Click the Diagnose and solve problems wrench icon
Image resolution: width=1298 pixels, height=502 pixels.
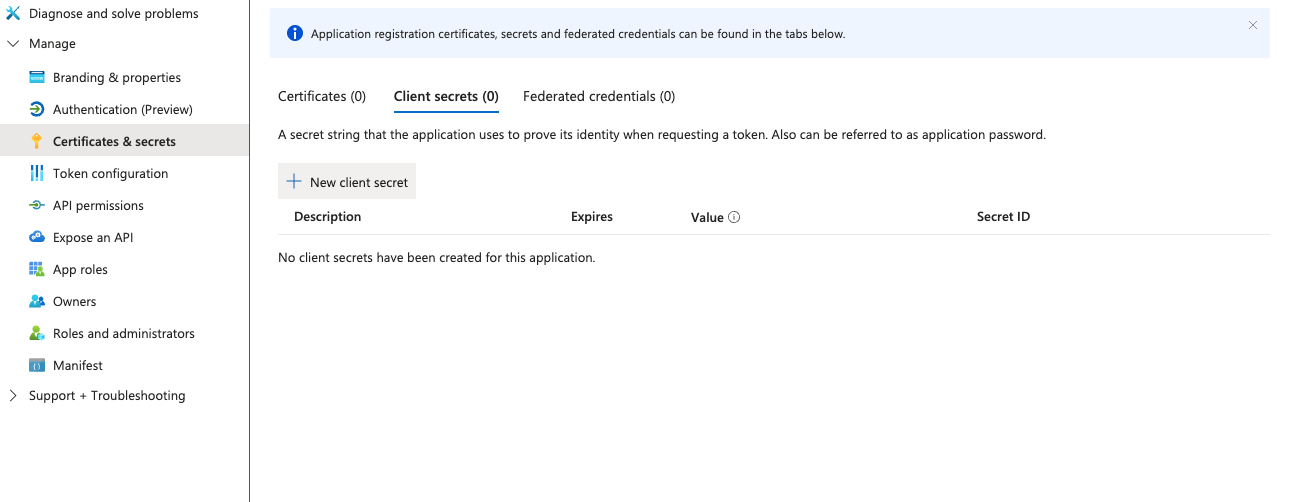click(13, 14)
